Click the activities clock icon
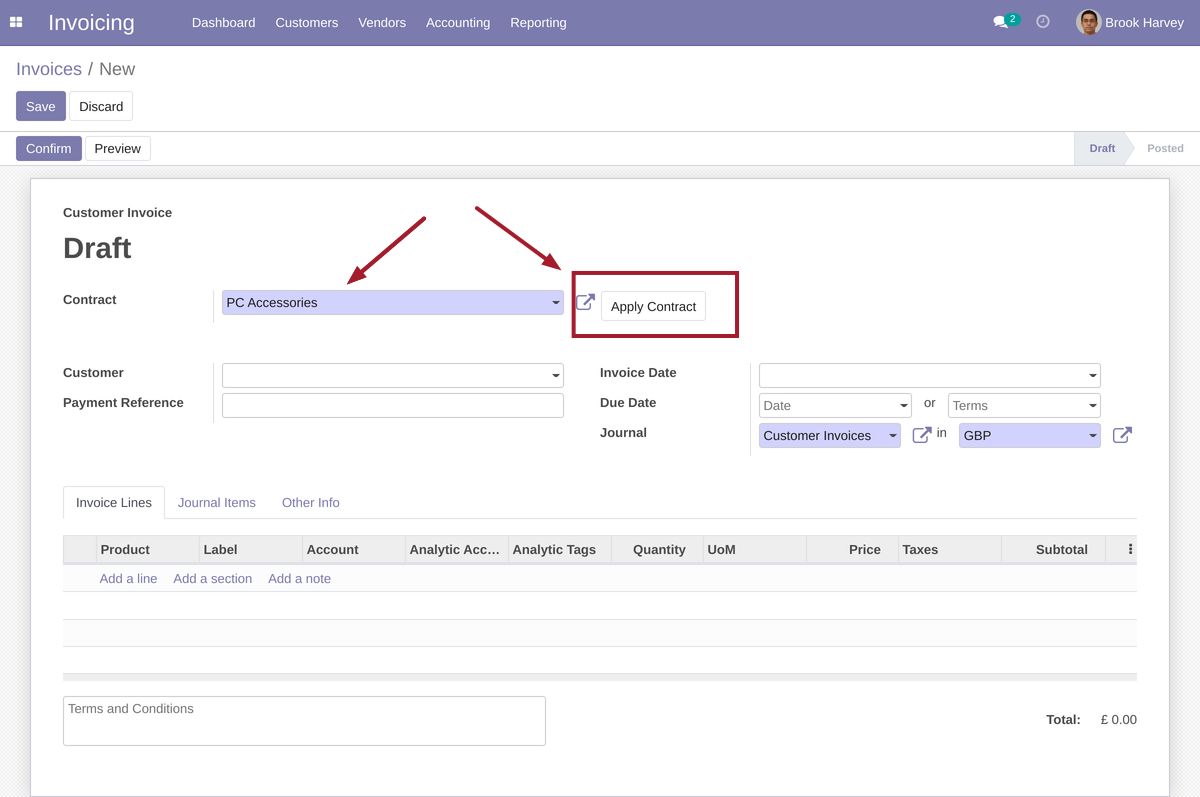This screenshot has width=1200, height=797. point(1043,22)
